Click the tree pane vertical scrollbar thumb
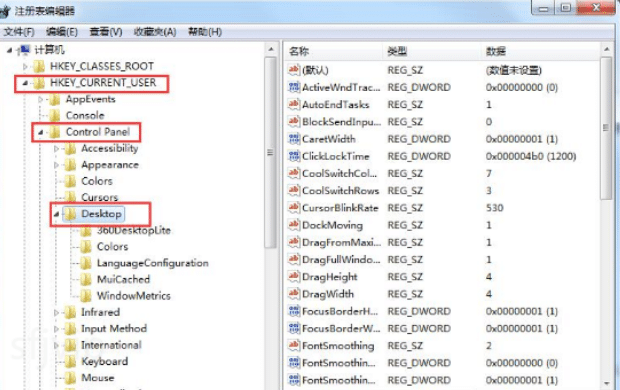The height and width of the screenshot is (390, 620). click(x=271, y=152)
